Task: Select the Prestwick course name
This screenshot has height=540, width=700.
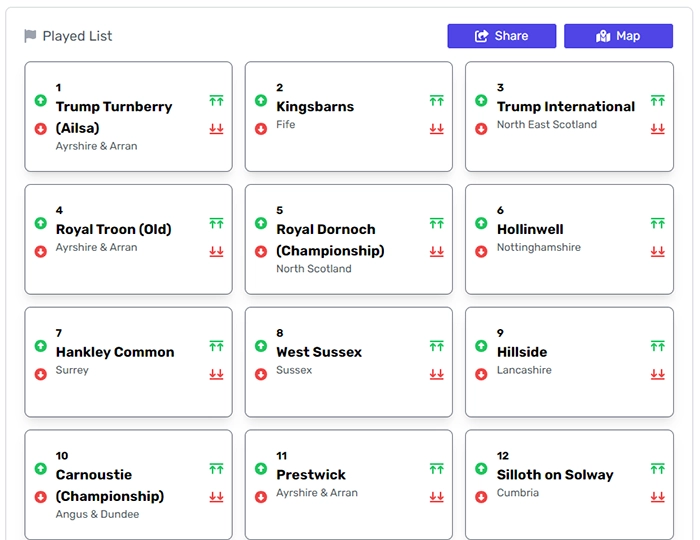Action: click(311, 475)
